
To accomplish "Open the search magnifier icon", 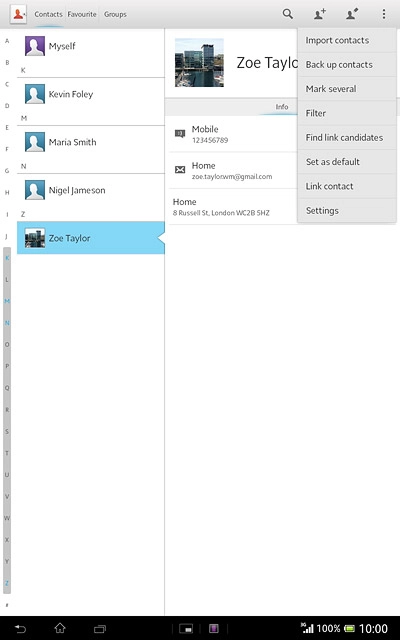I will tap(288, 14).
